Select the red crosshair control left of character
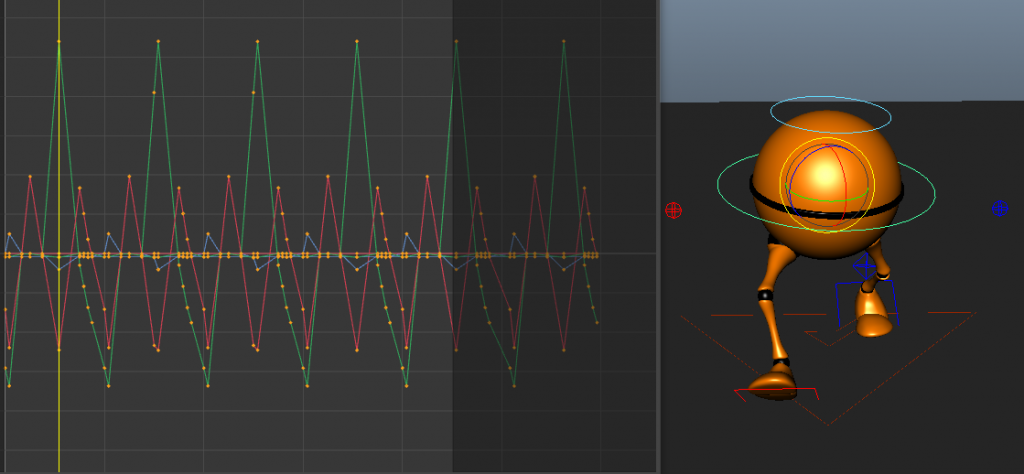Viewport: 1024px width, 474px height. [673, 210]
